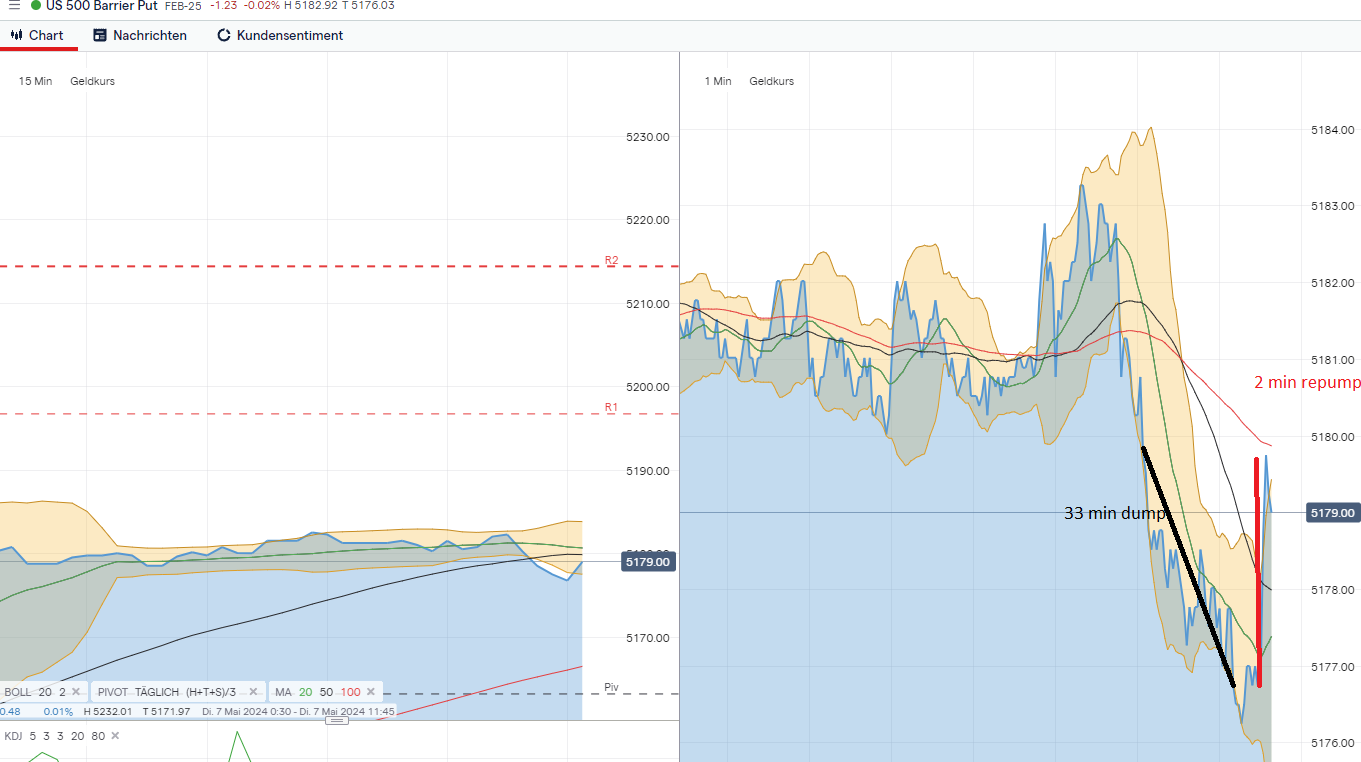The height and width of the screenshot is (762, 1361).
Task: Click 5176.00 on the right price axis
Action: pyautogui.click(x=1332, y=743)
